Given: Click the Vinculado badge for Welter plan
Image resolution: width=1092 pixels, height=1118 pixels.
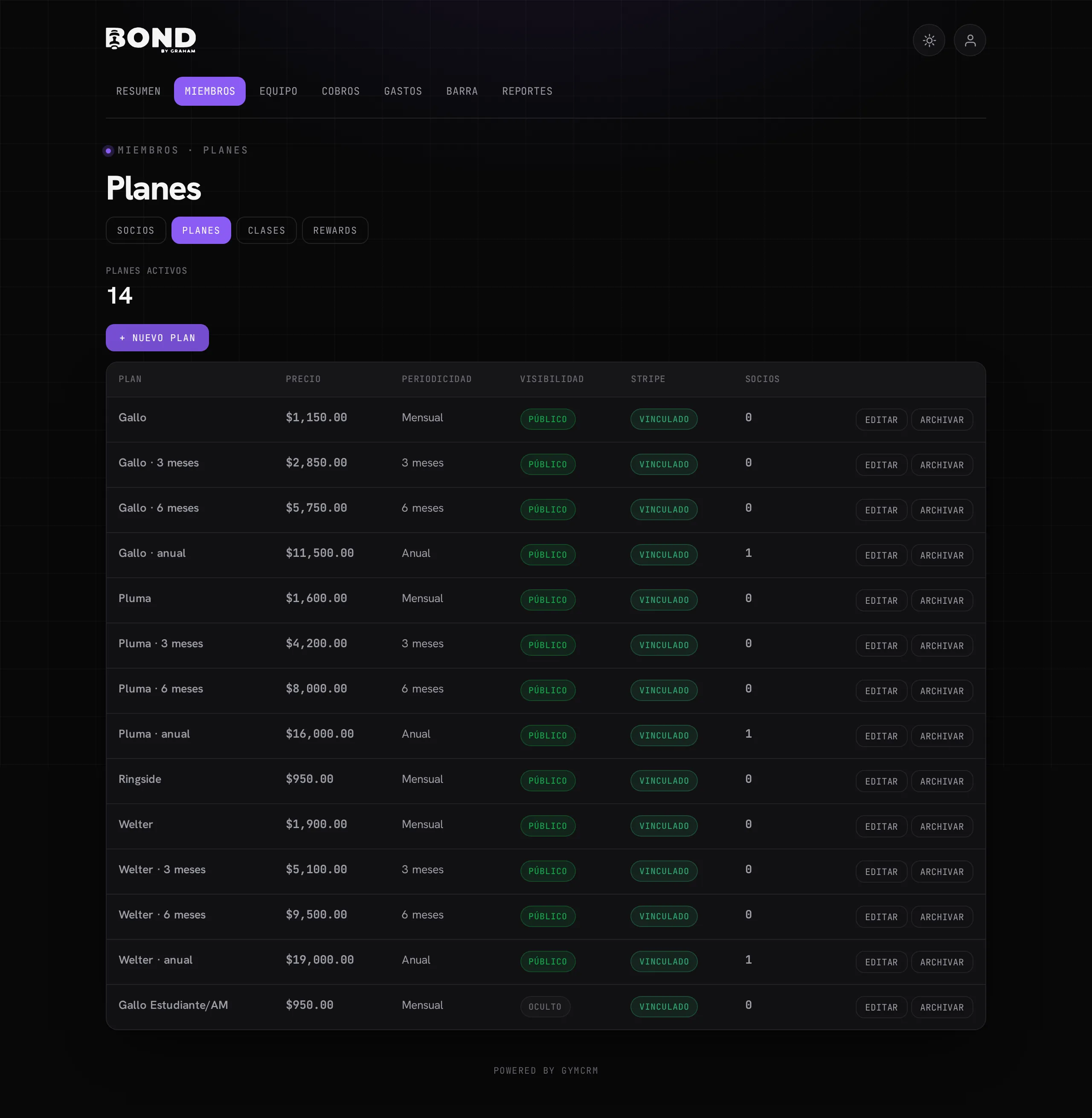Looking at the screenshot, I should [x=664, y=826].
